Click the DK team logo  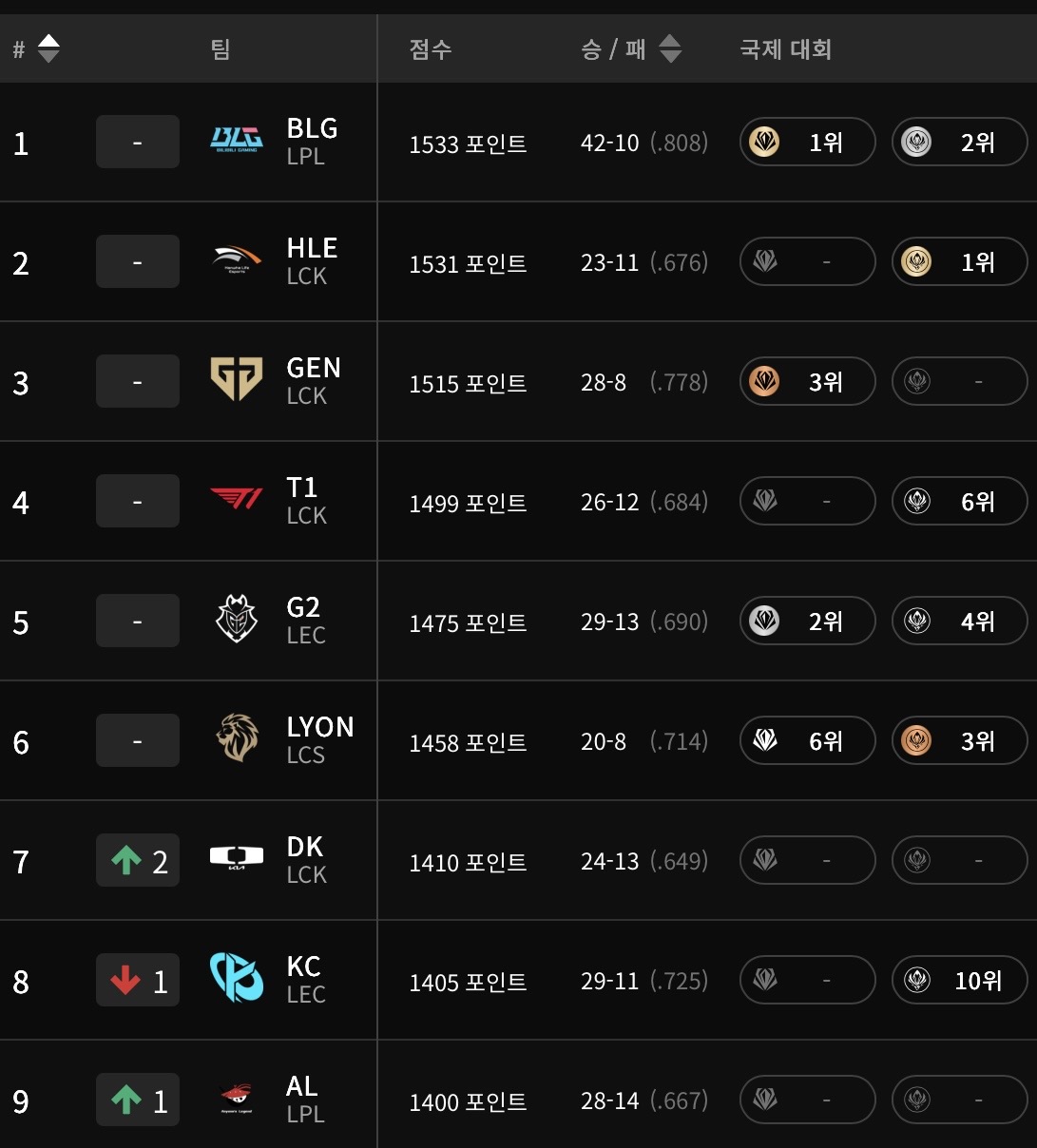[236, 858]
